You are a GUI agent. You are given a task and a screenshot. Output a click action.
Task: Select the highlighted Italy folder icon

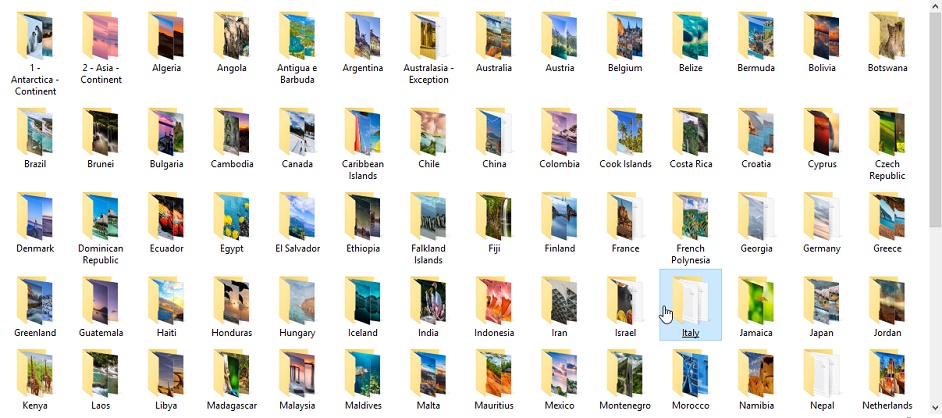[x=690, y=300]
